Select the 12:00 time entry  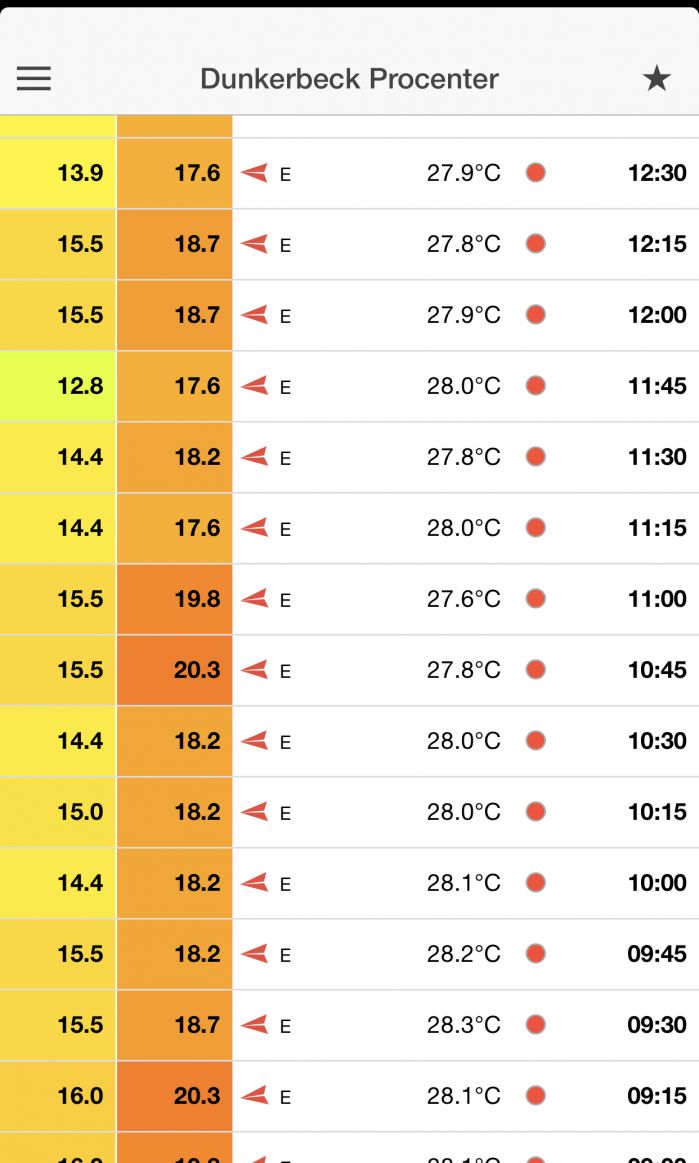657,315
